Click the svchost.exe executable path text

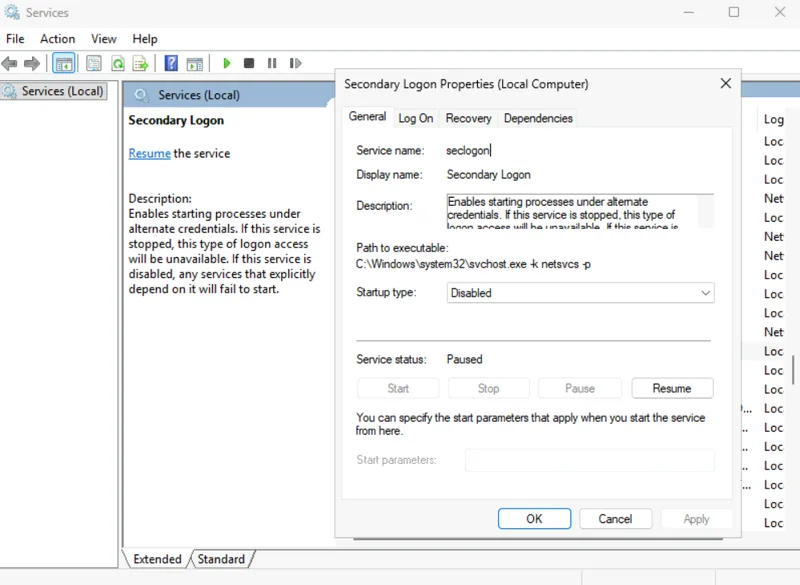point(473,264)
